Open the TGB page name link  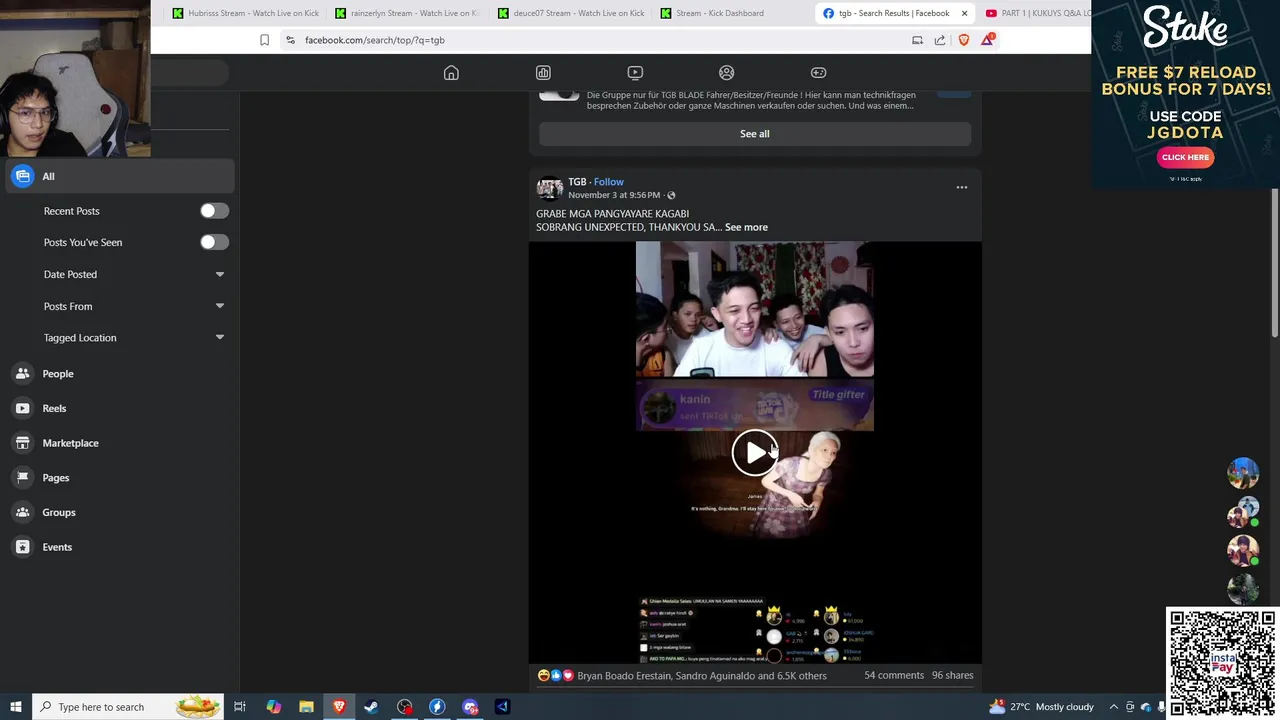click(577, 182)
